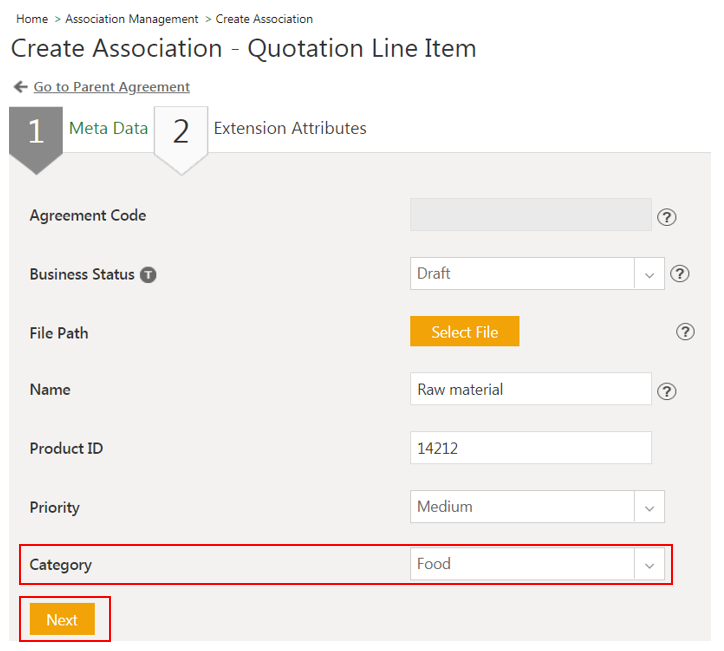Follow the Go to Parent Agreement link
This screenshot has width=724, height=651.
point(111,87)
